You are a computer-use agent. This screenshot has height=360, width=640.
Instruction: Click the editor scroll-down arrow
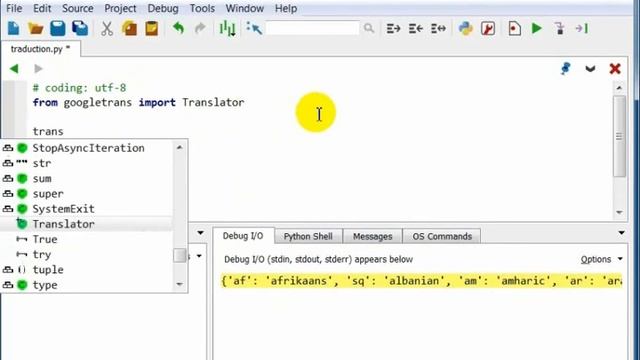[x=619, y=212]
